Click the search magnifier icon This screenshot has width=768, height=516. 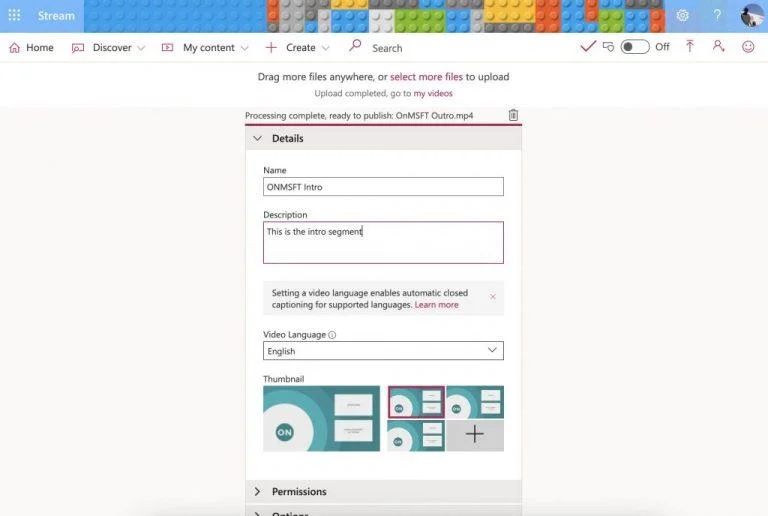(x=355, y=46)
